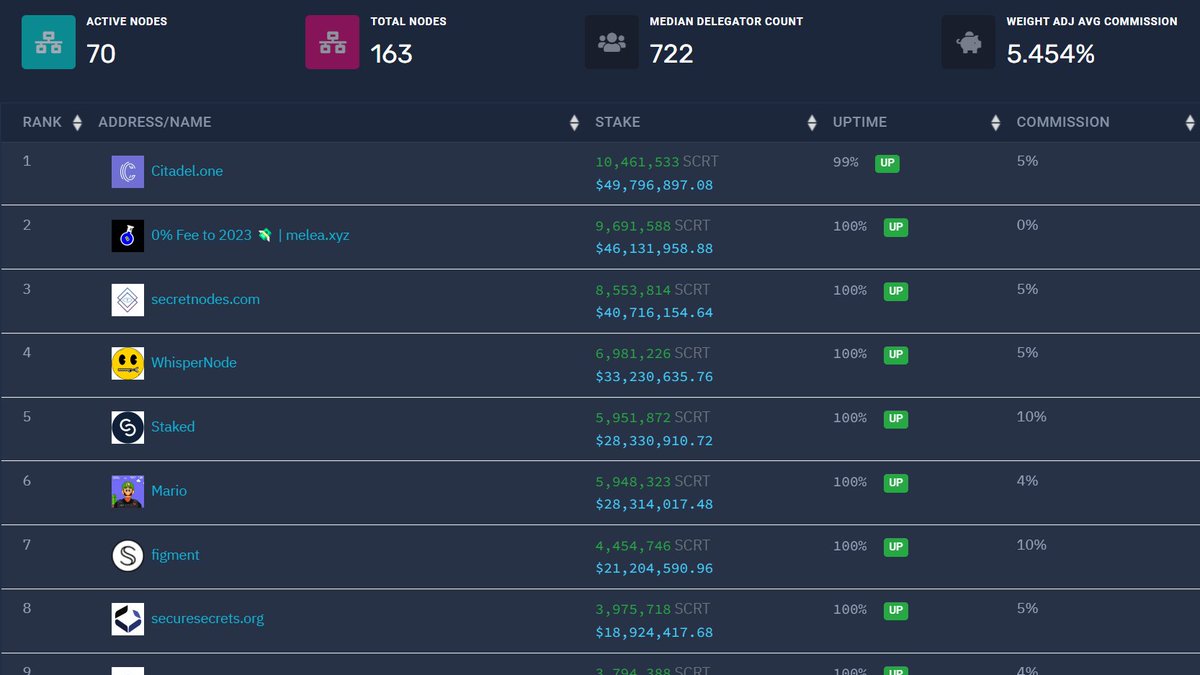Click the value $18,924,417.68

(654, 633)
